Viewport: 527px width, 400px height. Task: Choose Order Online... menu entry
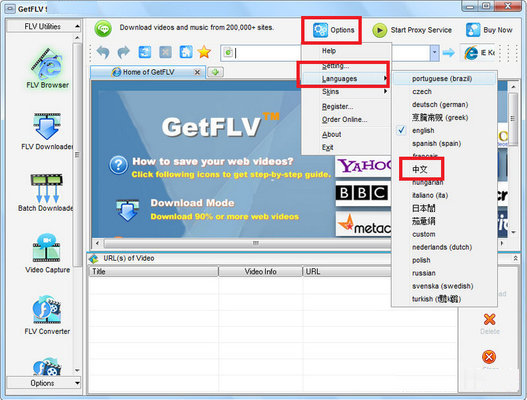pyautogui.click(x=346, y=119)
